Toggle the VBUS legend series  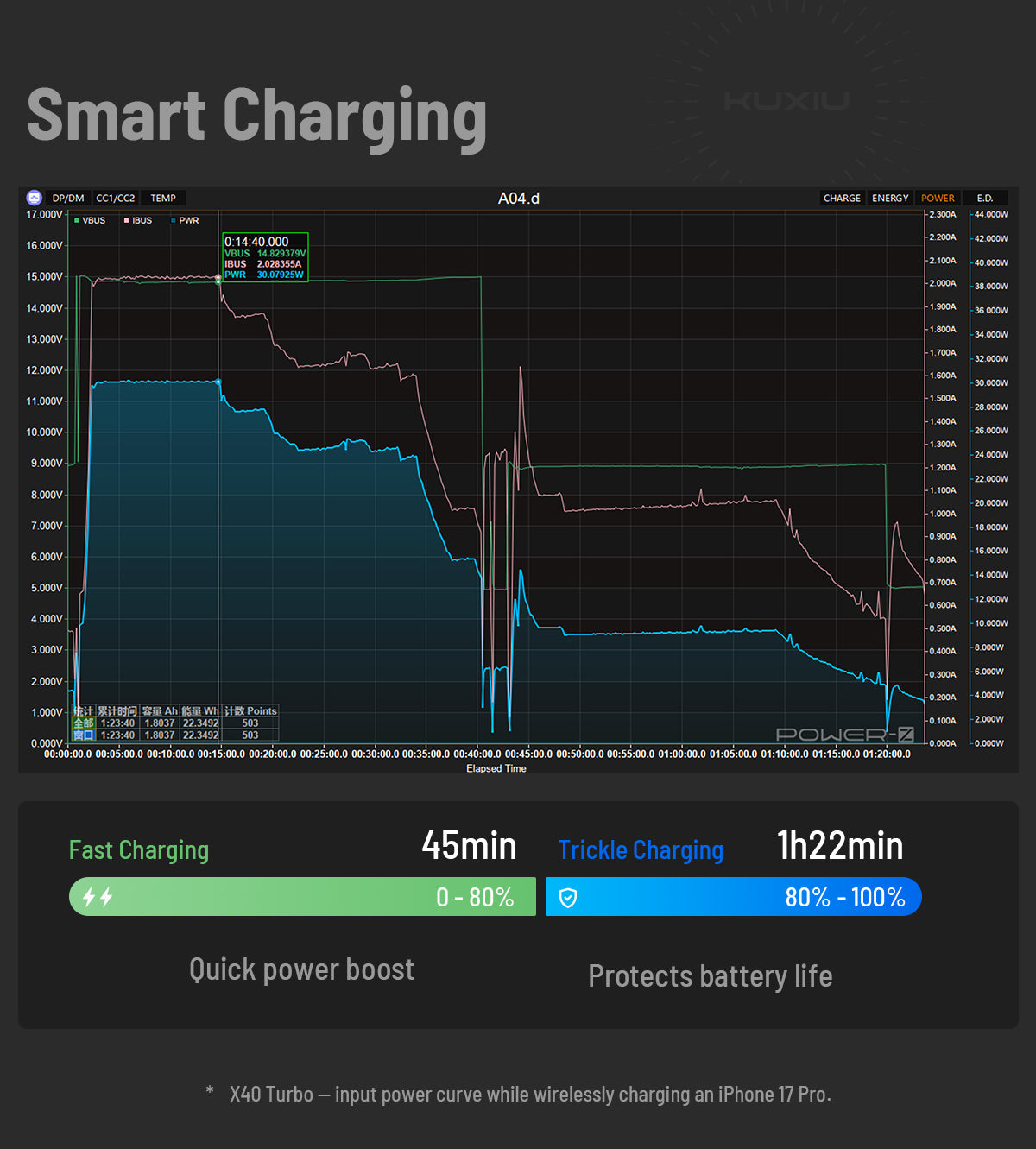click(90, 221)
